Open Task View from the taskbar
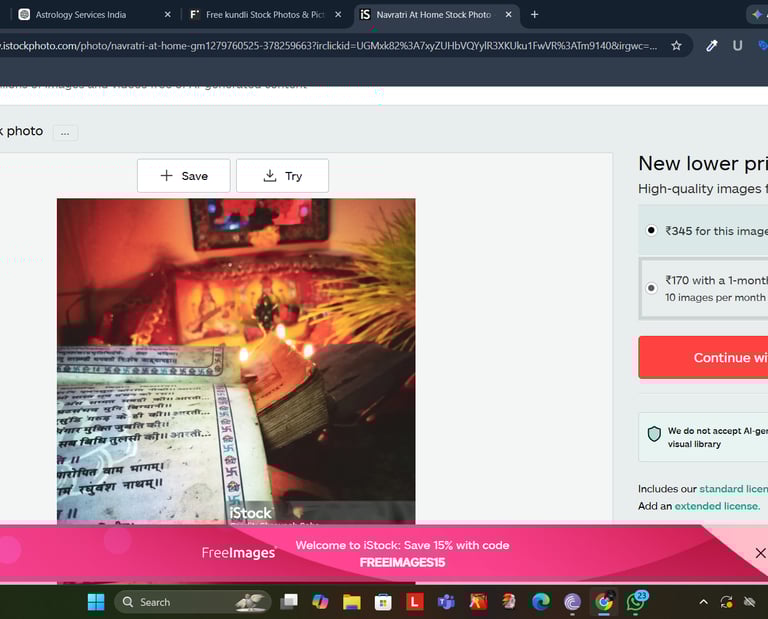The height and width of the screenshot is (619, 768). tap(289, 602)
